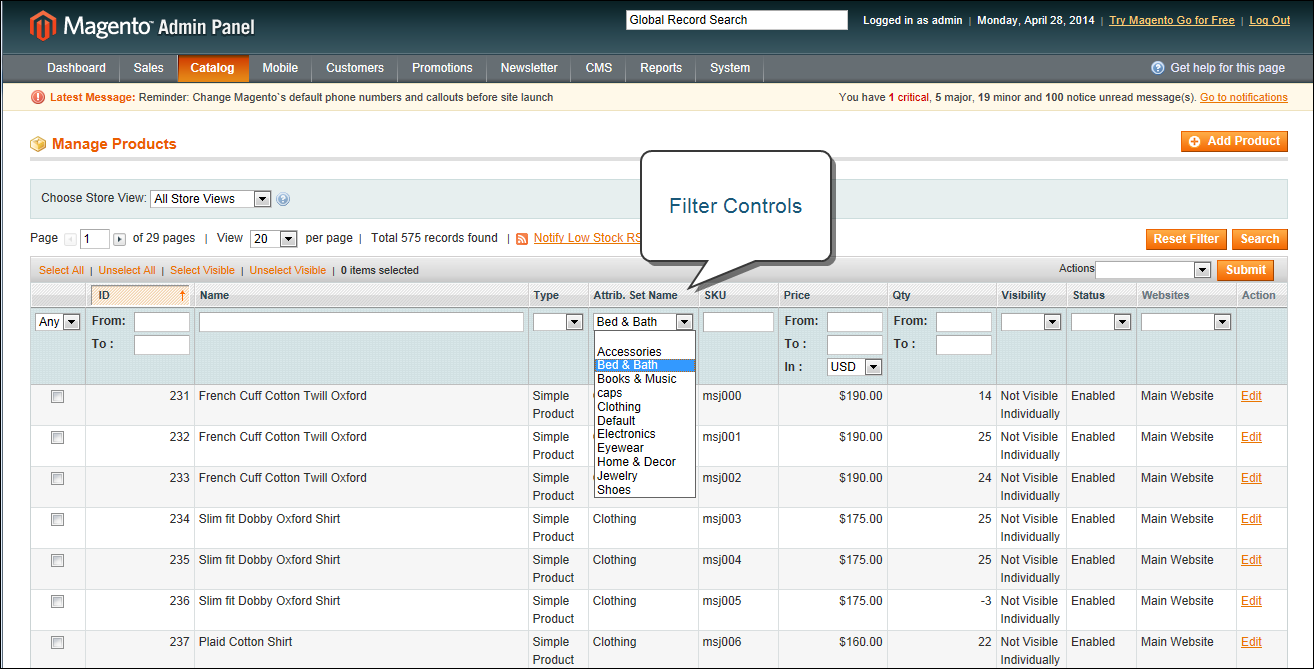Click the ID From filter field
Viewport: 1314px width, 669px height.
click(x=162, y=322)
